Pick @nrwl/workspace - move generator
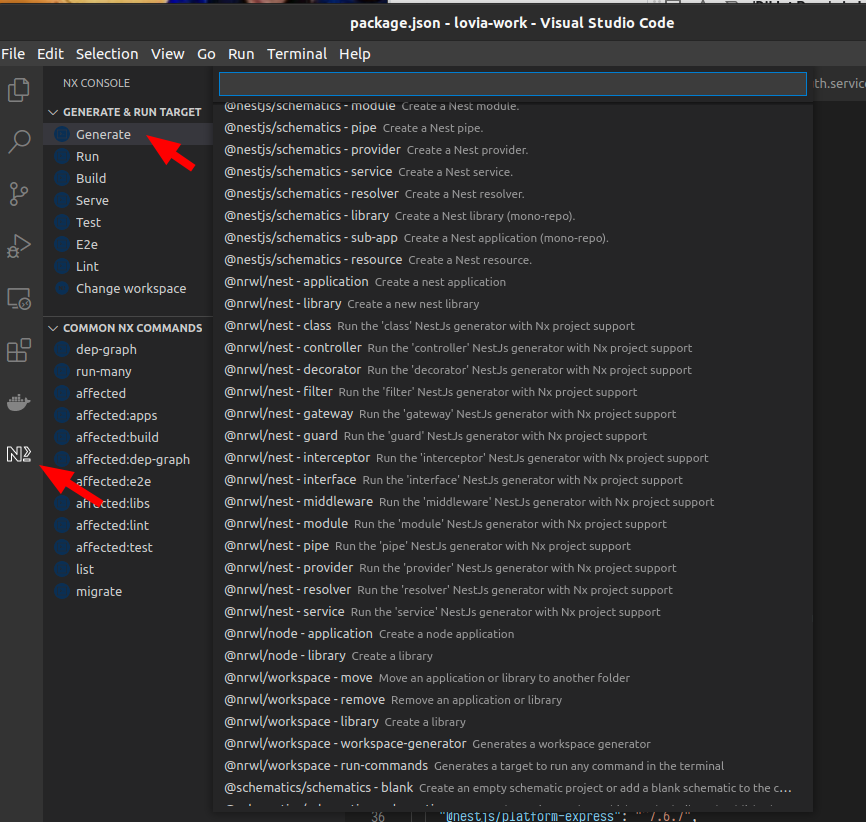This screenshot has width=866, height=822. [x=513, y=678]
